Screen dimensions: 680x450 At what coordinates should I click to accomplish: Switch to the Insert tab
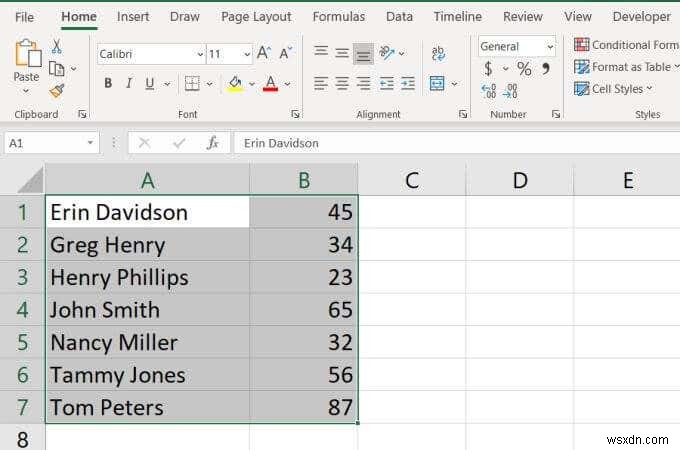click(x=133, y=17)
